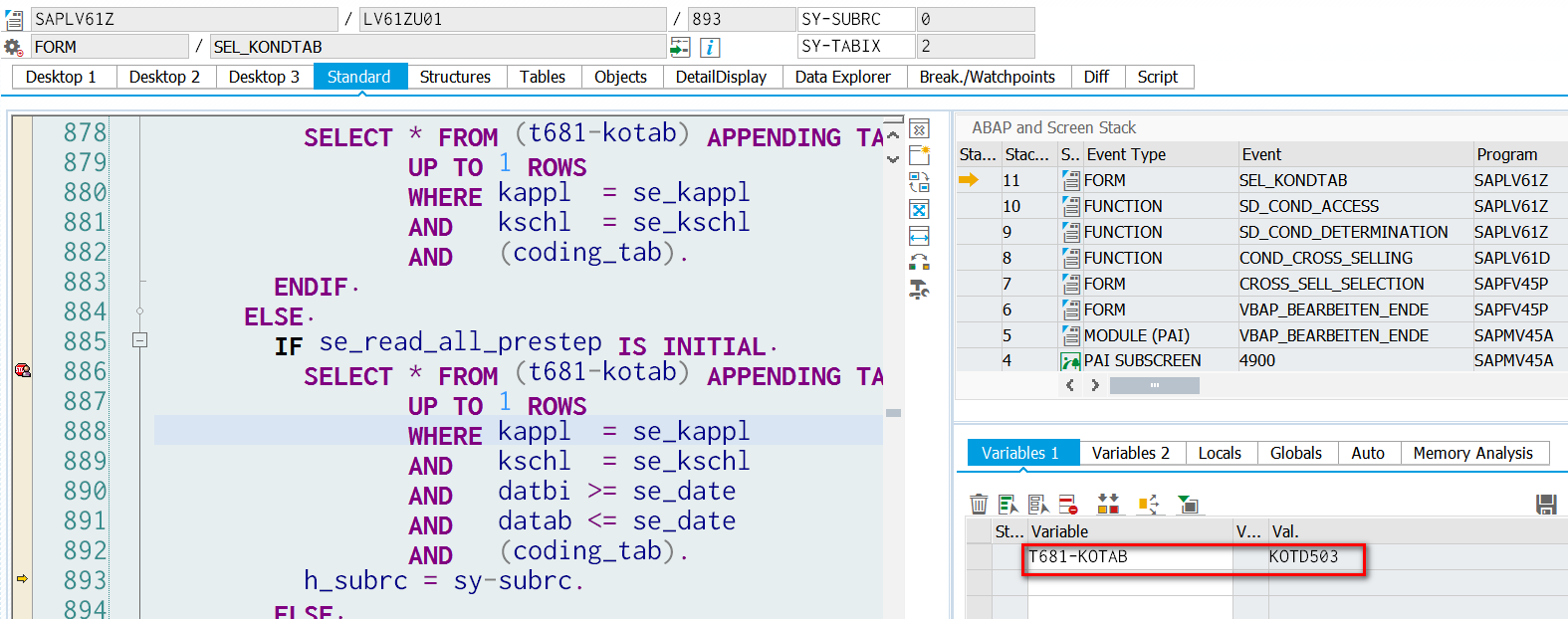Click the up chevron of the code editor

893,135
